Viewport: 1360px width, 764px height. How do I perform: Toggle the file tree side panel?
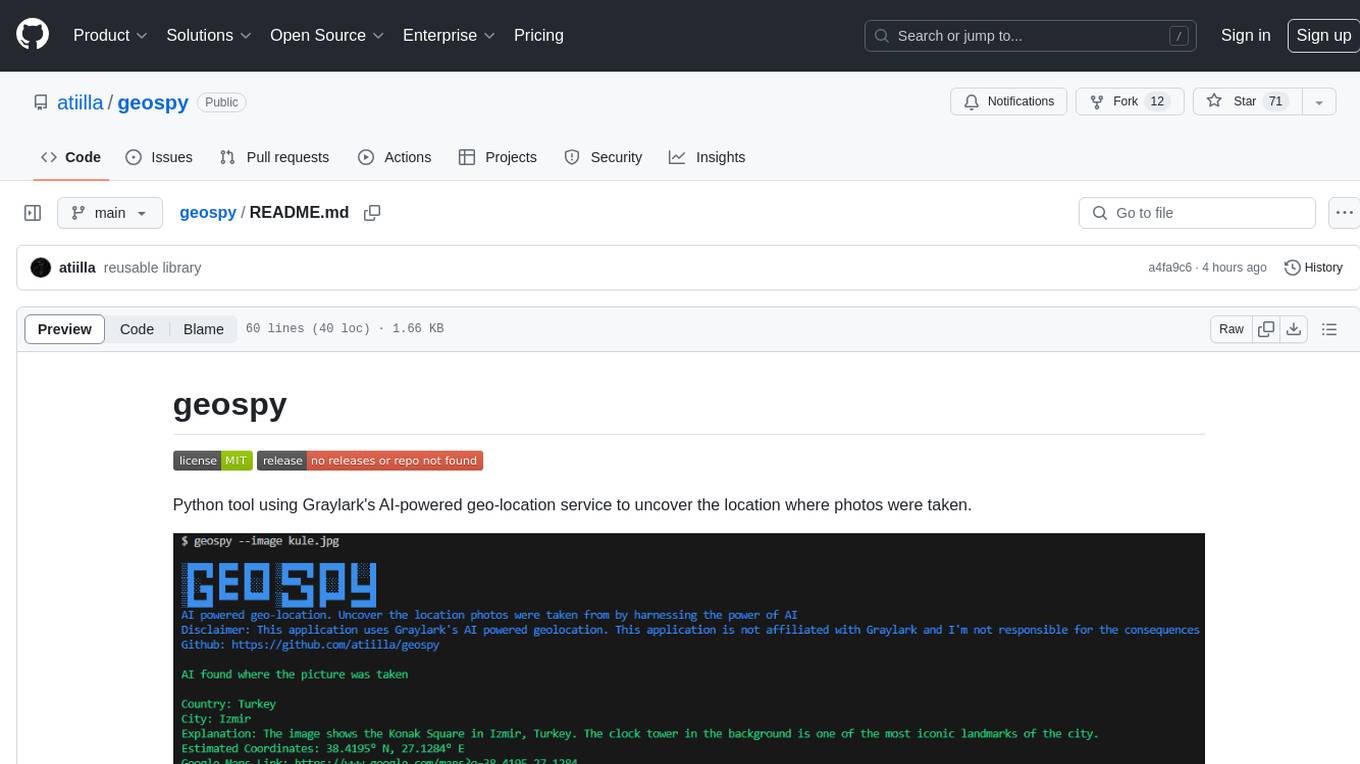32,213
